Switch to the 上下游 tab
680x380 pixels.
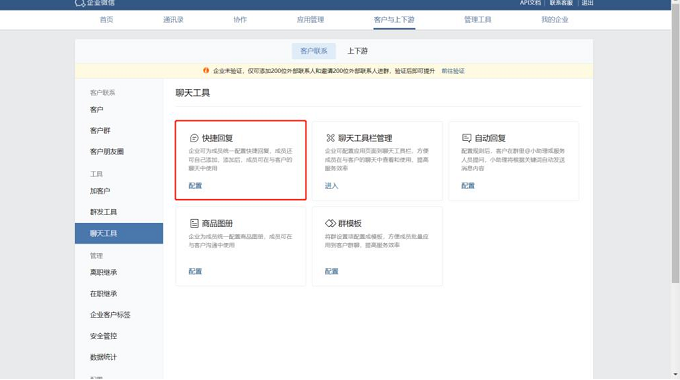357,51
